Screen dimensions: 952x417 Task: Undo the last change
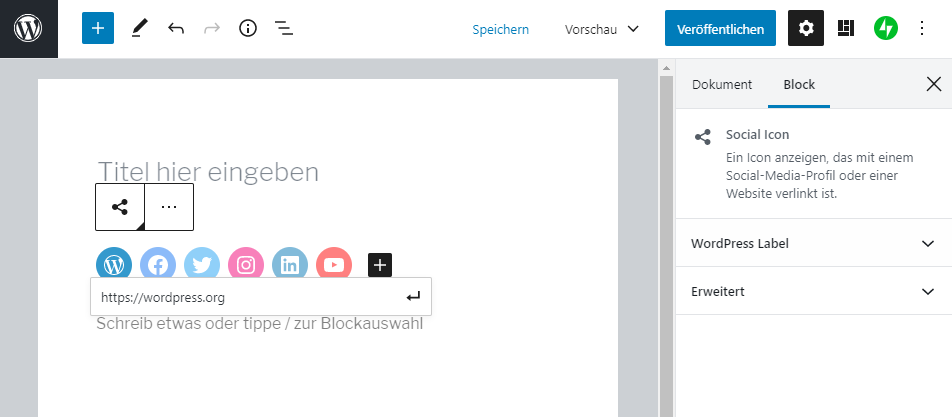coord(175,29)
